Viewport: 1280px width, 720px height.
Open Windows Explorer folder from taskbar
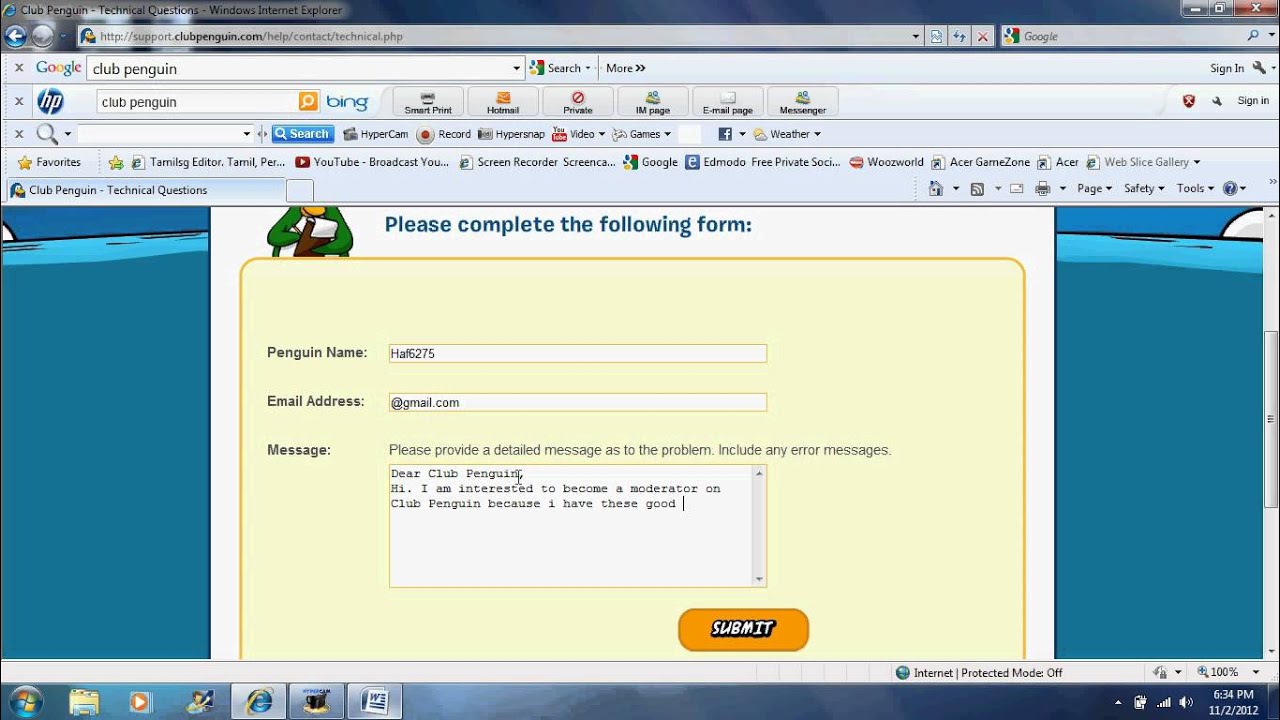tap(84, 701)
